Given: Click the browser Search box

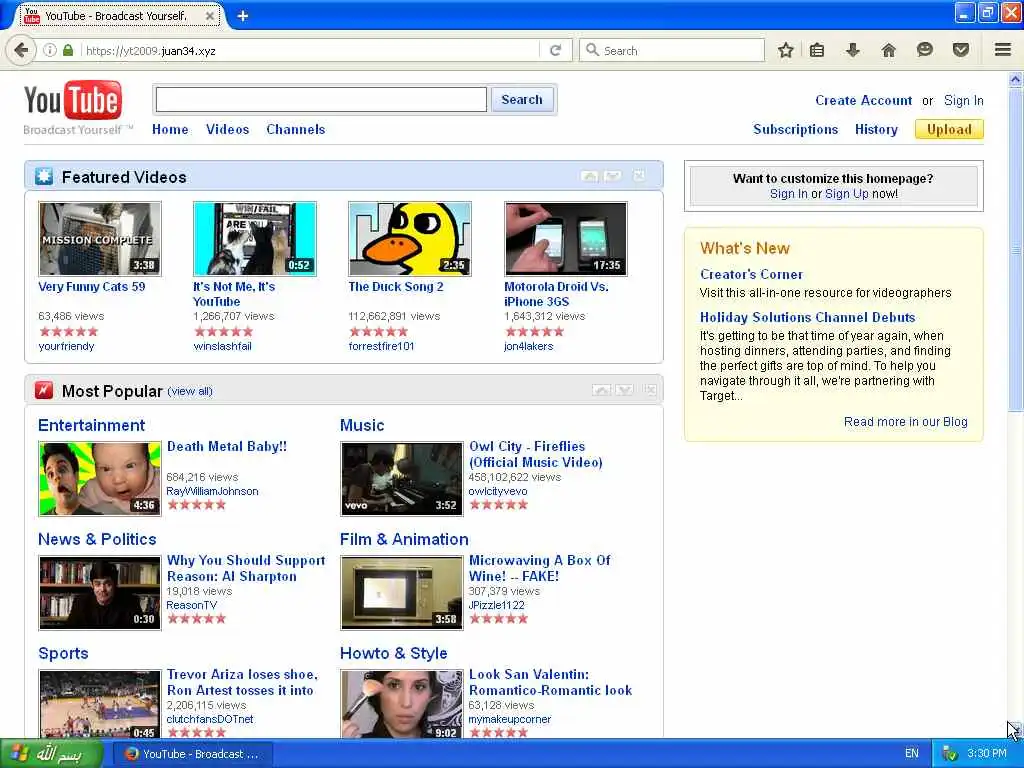Looking at the screenshot, I should pyautogui.click(x=671, y=50).
